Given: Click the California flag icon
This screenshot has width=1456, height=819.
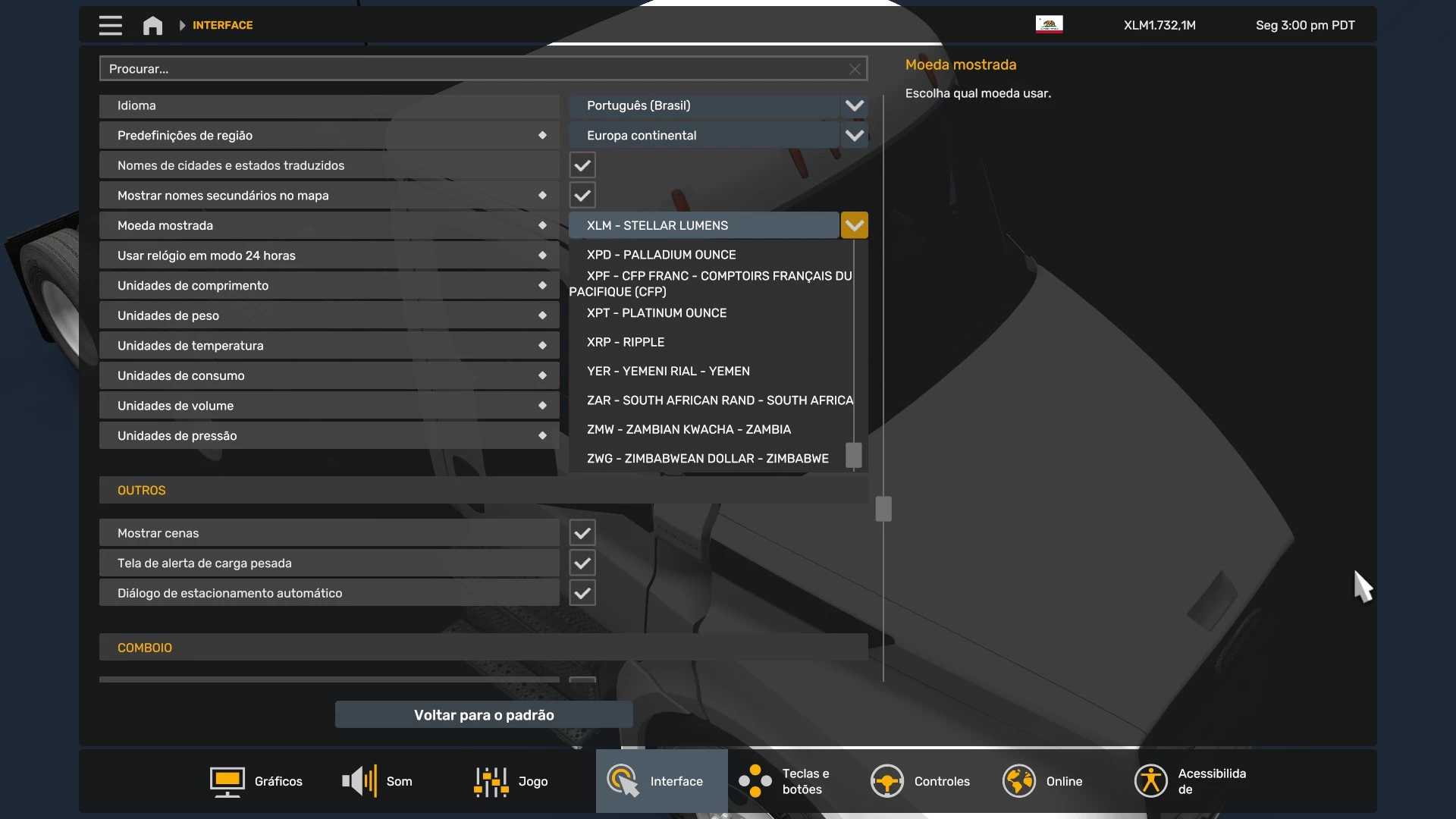Looking at the screenshot, I should [x=1049, y=24].
